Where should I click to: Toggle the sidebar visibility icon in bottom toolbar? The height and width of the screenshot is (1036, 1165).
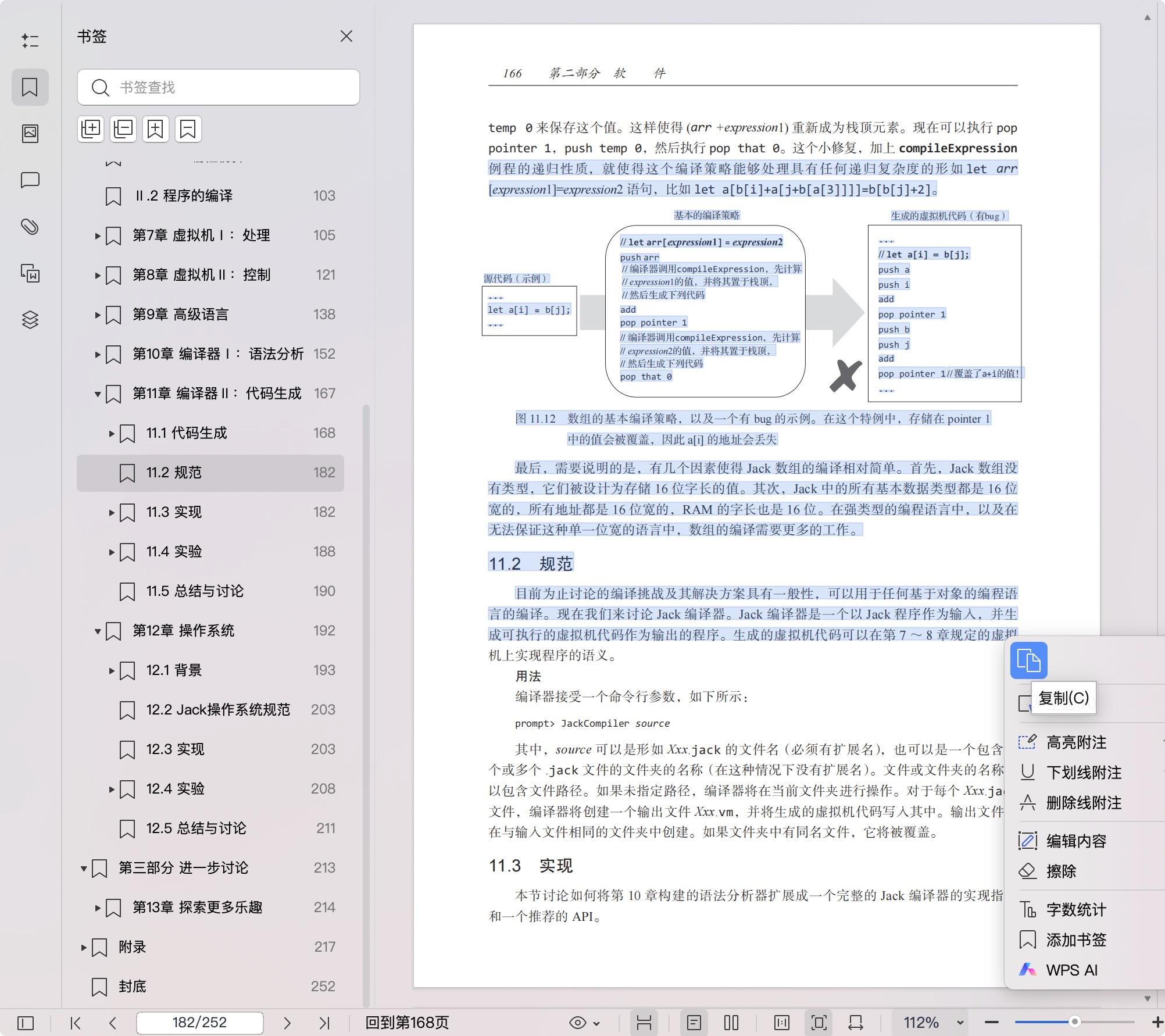26,1021
